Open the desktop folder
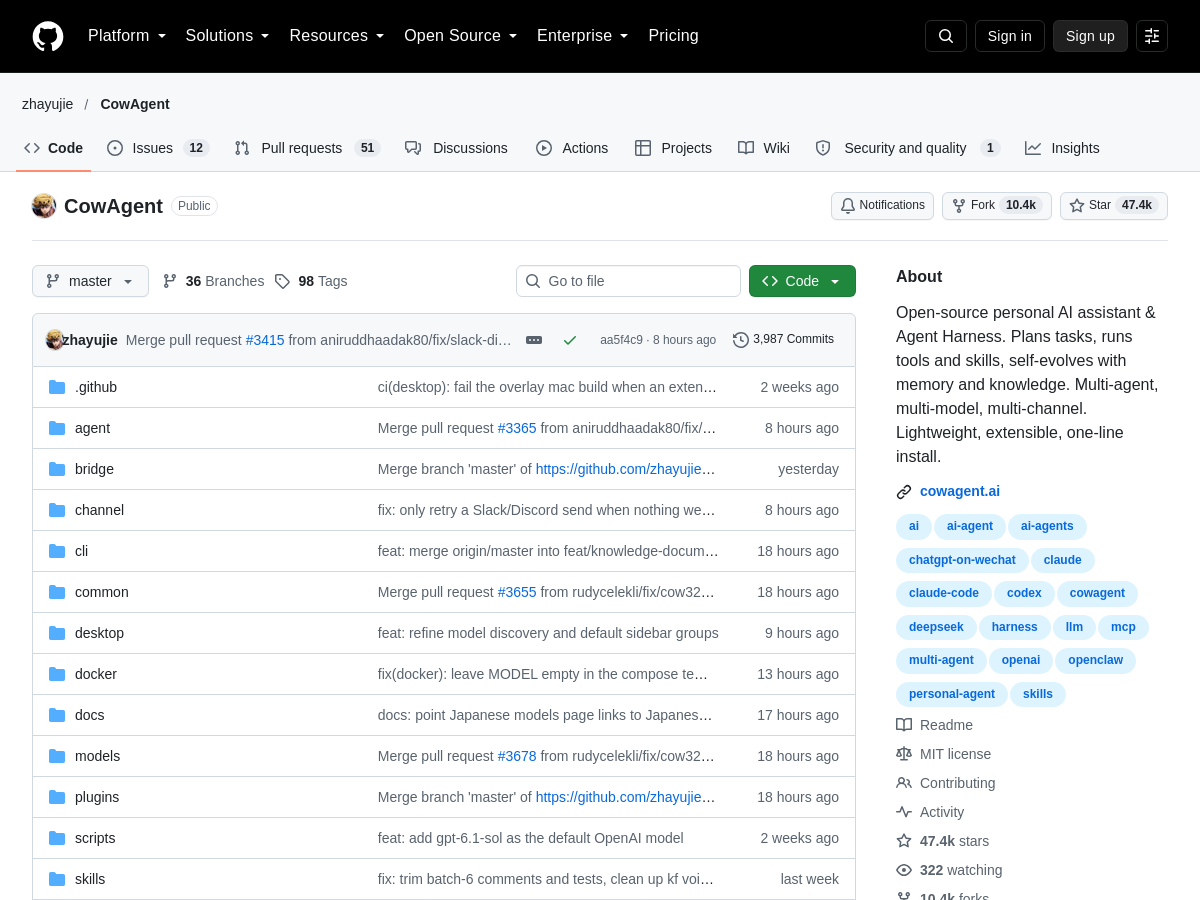This screenshot has height=900, width=1200. tap(99, 633)
